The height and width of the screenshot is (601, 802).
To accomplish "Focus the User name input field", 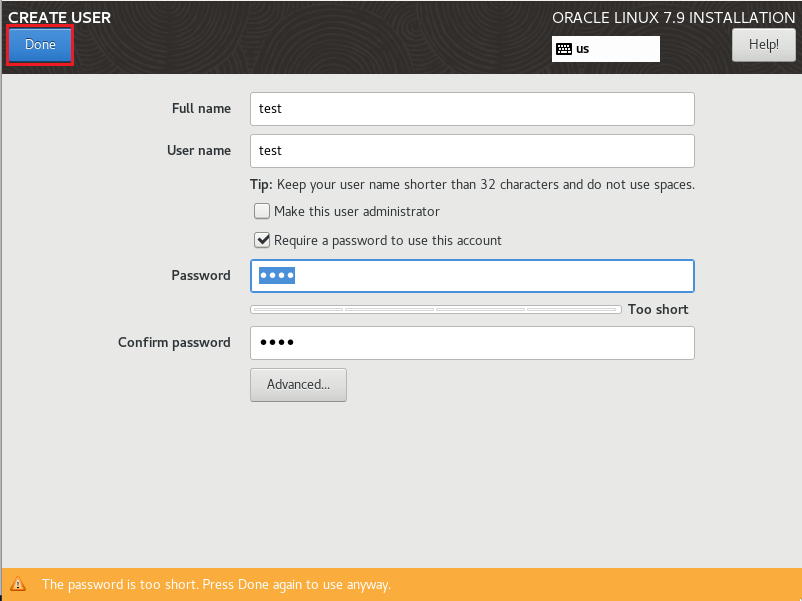I will pyautogui.click(x=472, y=151).
